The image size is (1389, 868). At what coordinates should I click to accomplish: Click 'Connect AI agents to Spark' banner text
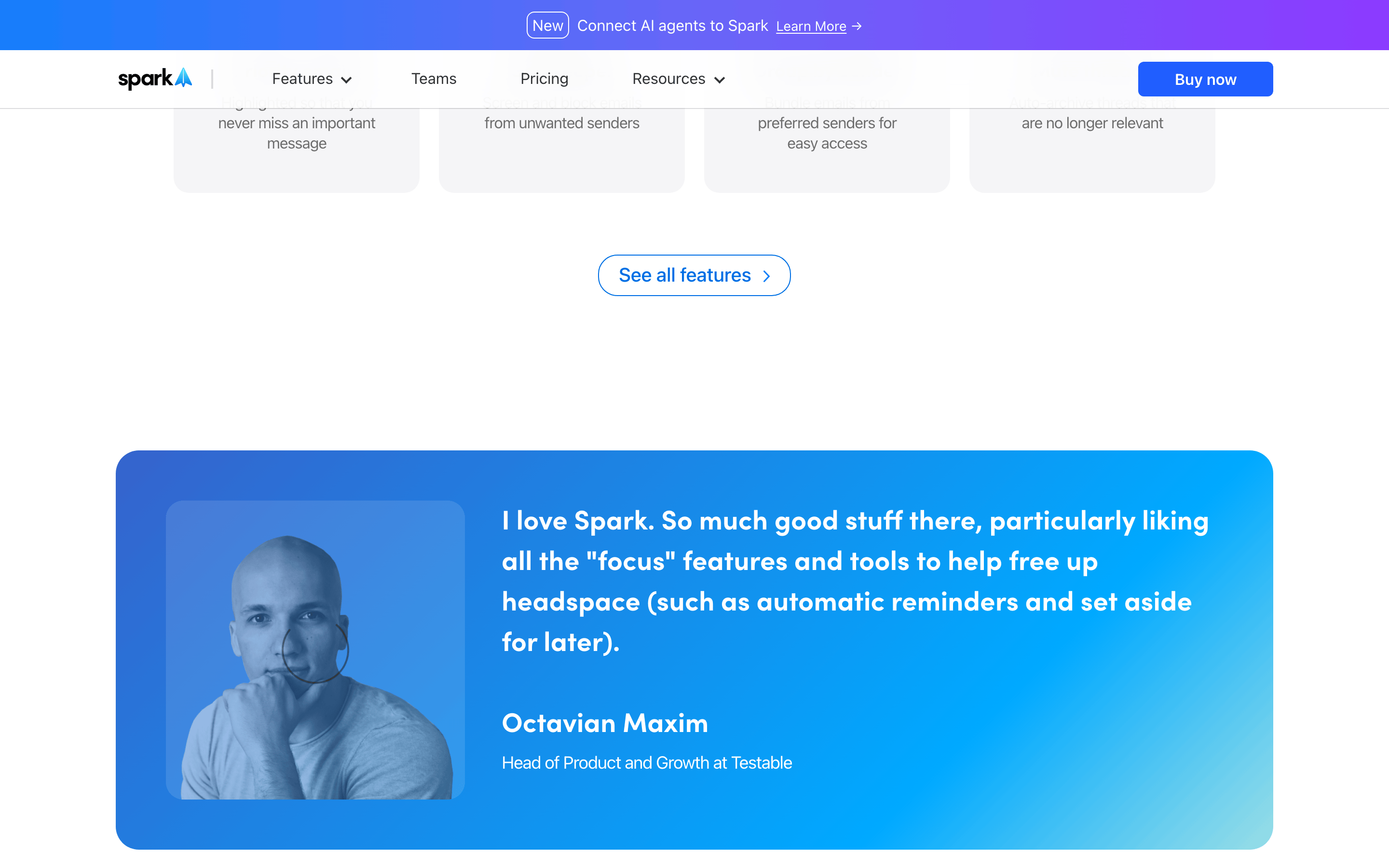click(x=672, y=26)
